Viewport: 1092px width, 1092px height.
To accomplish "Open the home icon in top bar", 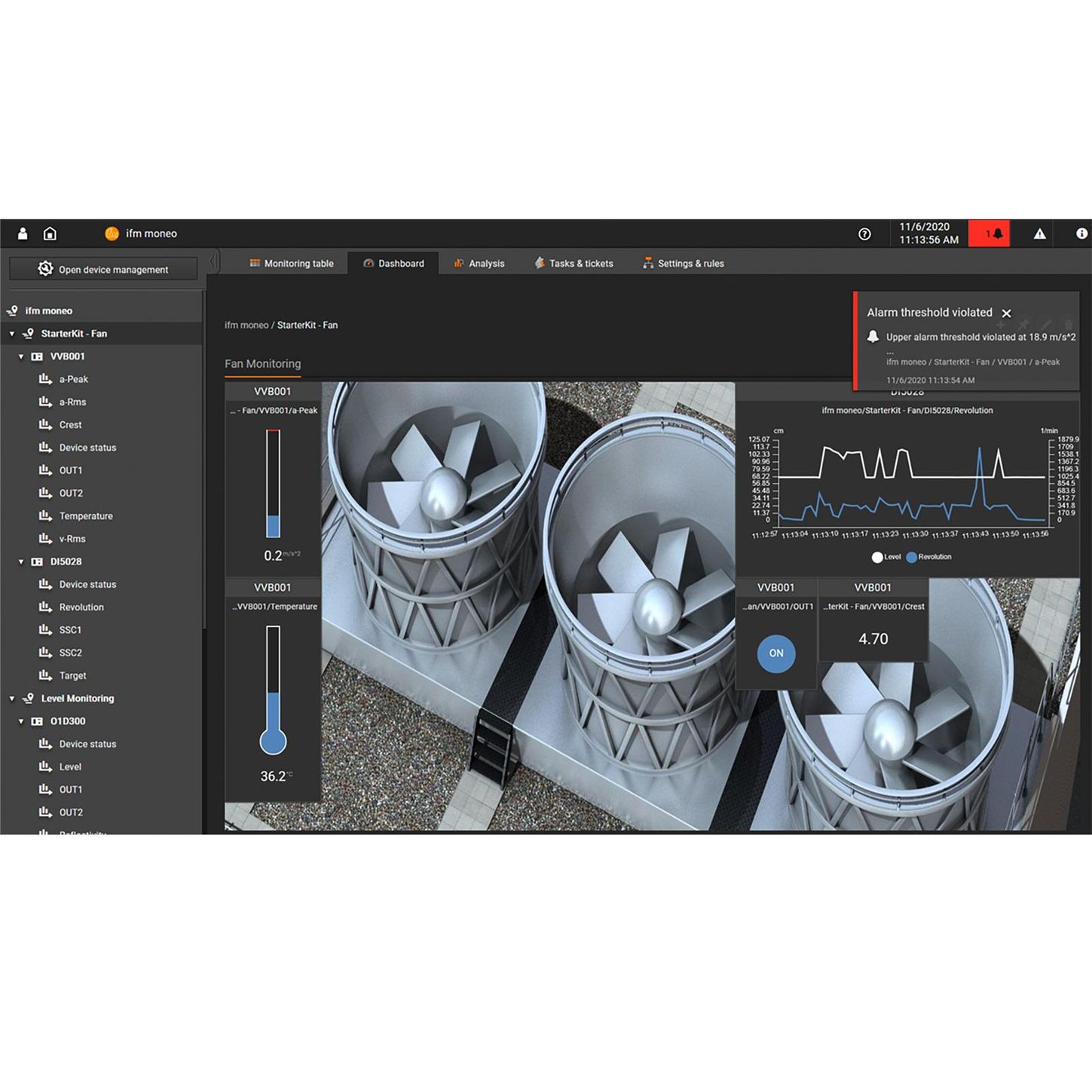I will [50, 234].
